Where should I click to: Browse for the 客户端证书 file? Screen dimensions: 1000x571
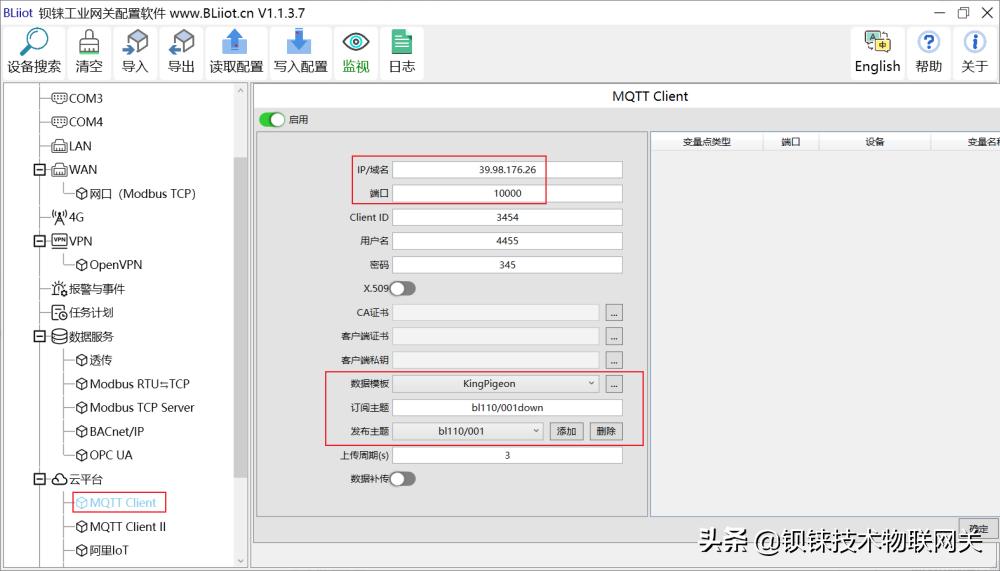(x=614, y=337)
